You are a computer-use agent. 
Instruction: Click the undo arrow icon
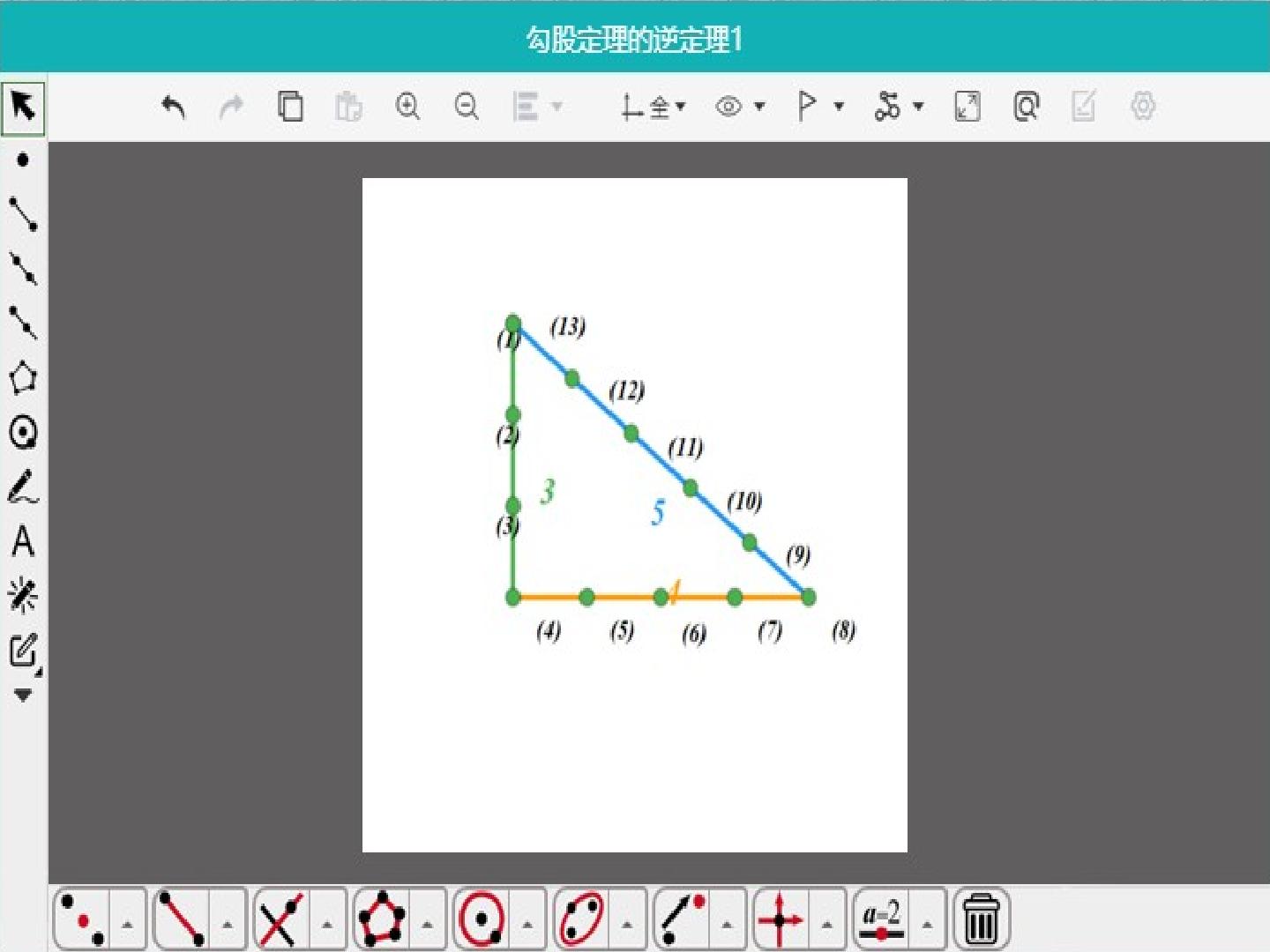[x=174, y=108]
